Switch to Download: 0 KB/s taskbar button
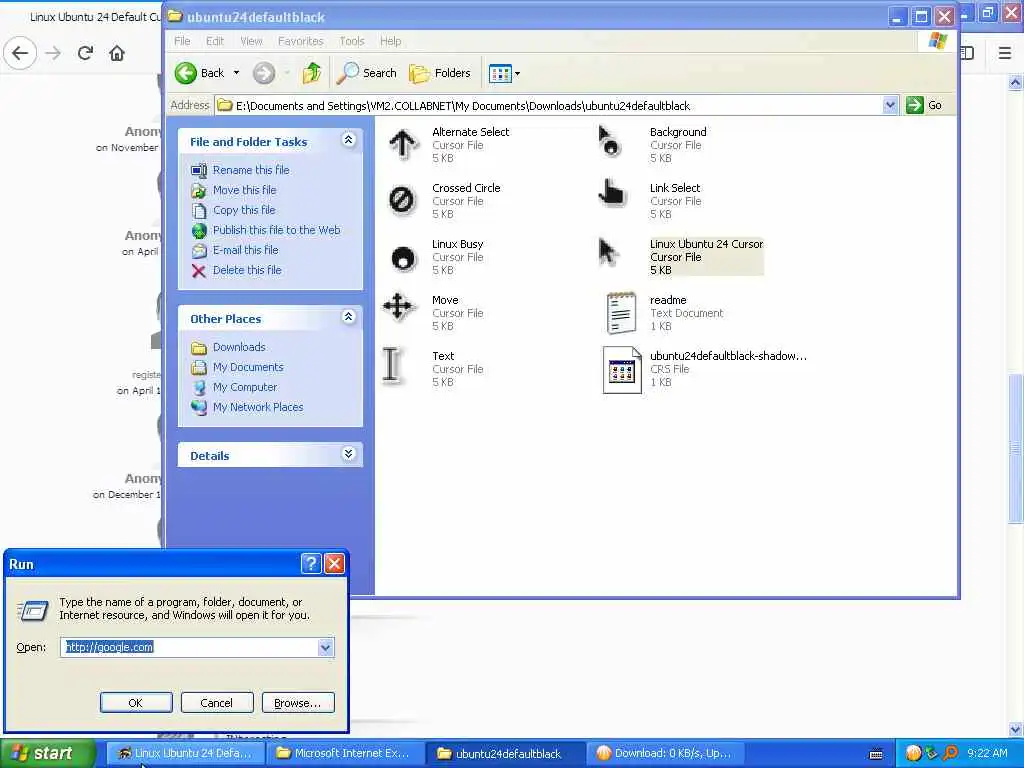 (666, 753)
